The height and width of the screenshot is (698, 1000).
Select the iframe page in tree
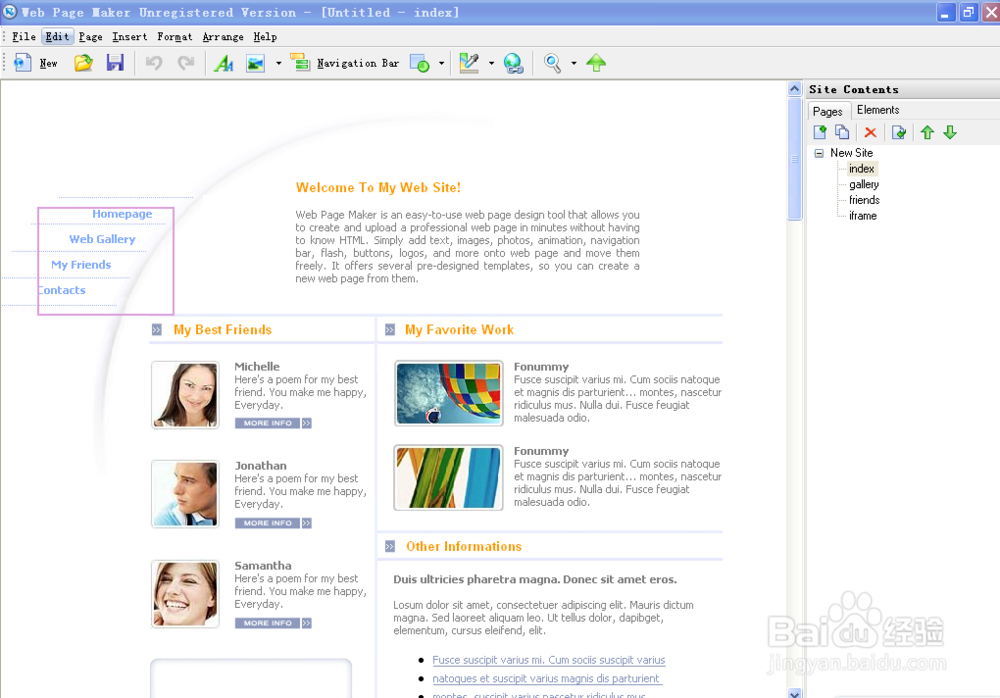[863, 216]
